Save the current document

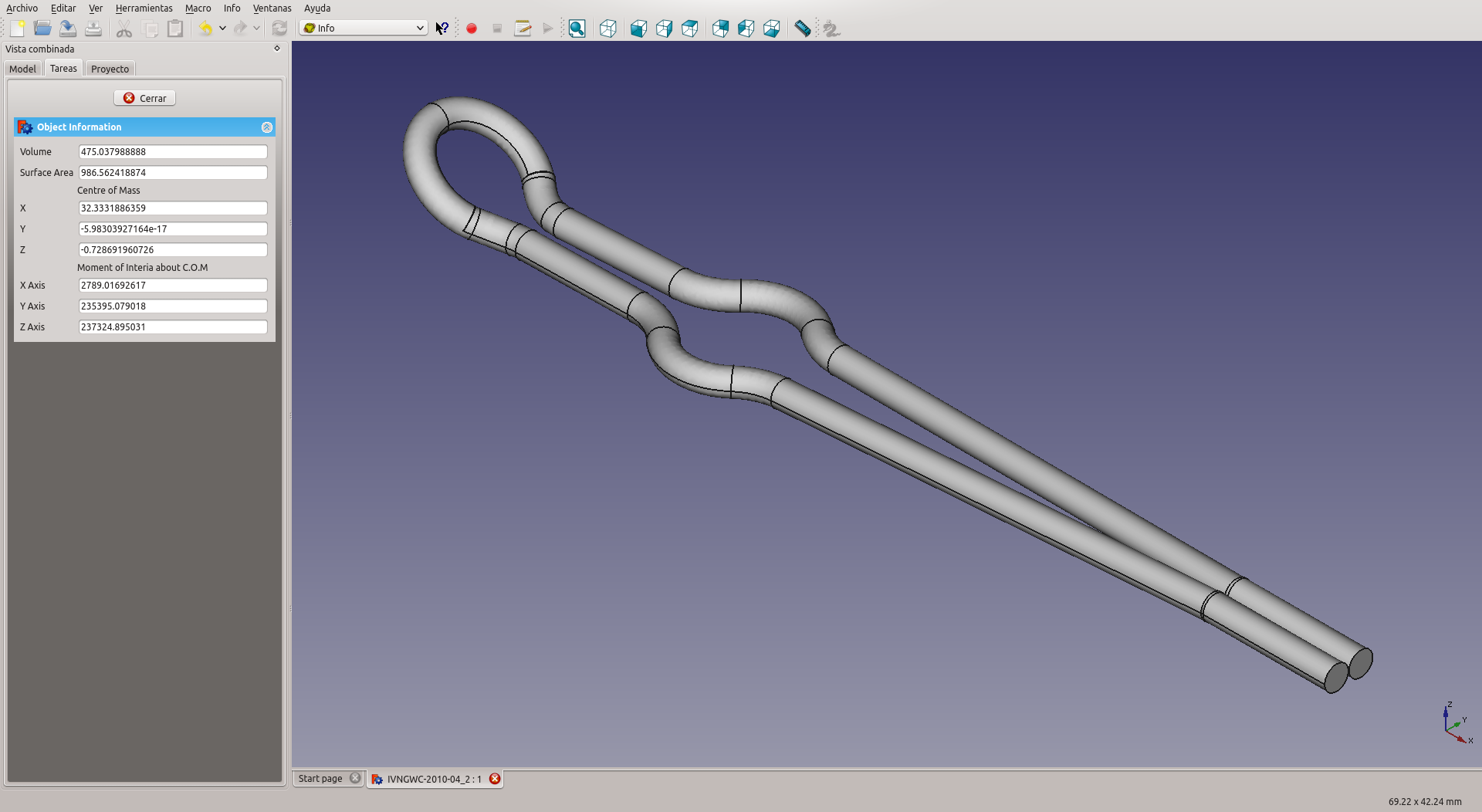(68, 29)
